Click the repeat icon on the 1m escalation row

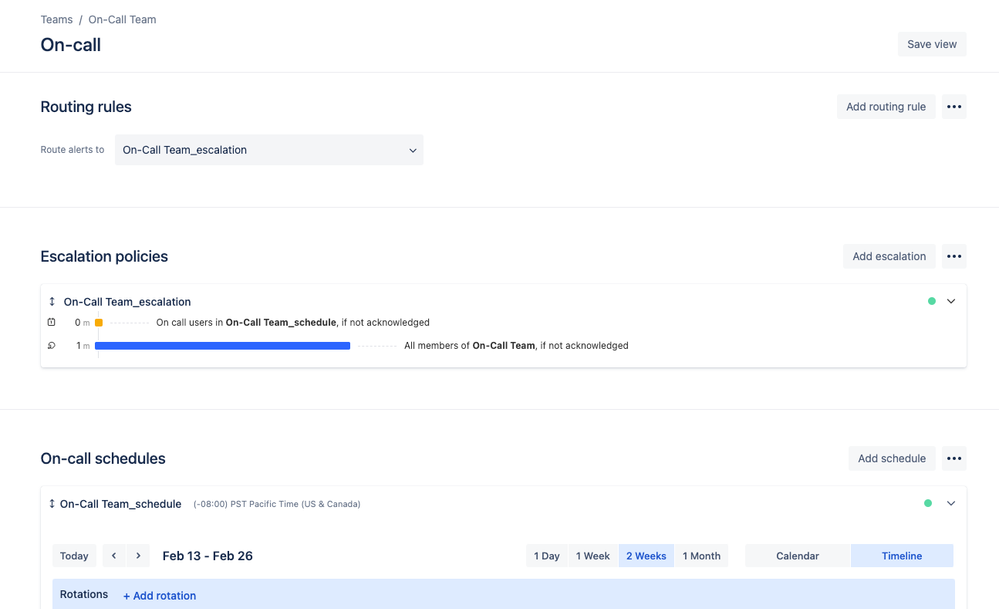coord(51,345)
